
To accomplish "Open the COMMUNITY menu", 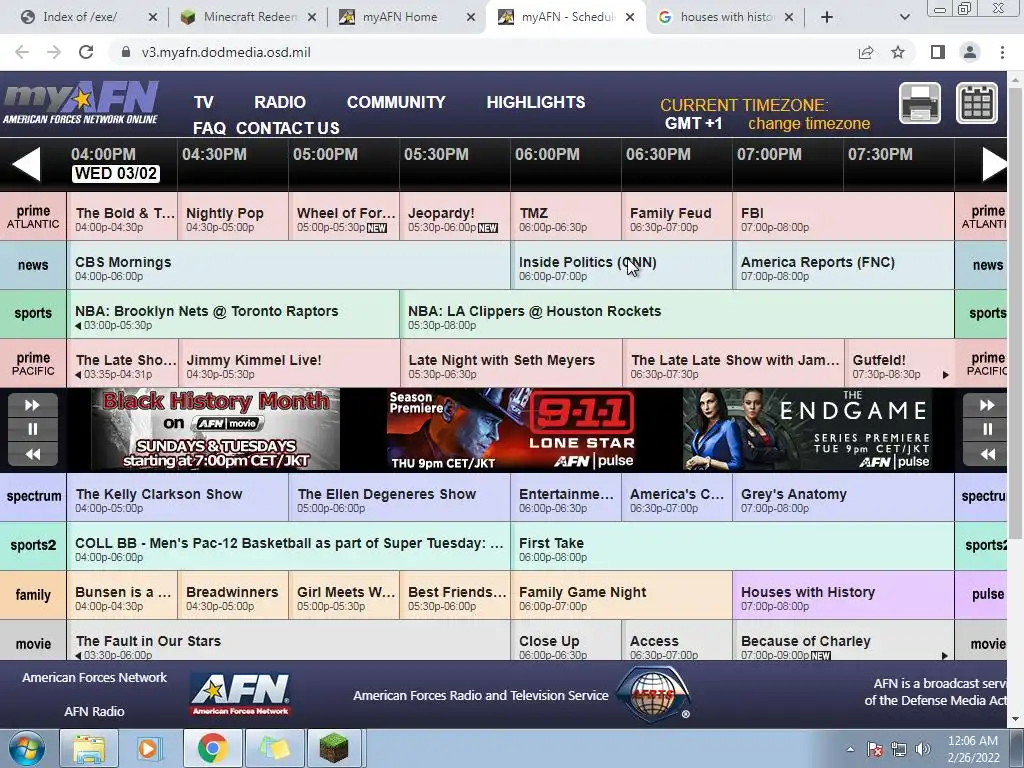I will (x=396, y=103).
